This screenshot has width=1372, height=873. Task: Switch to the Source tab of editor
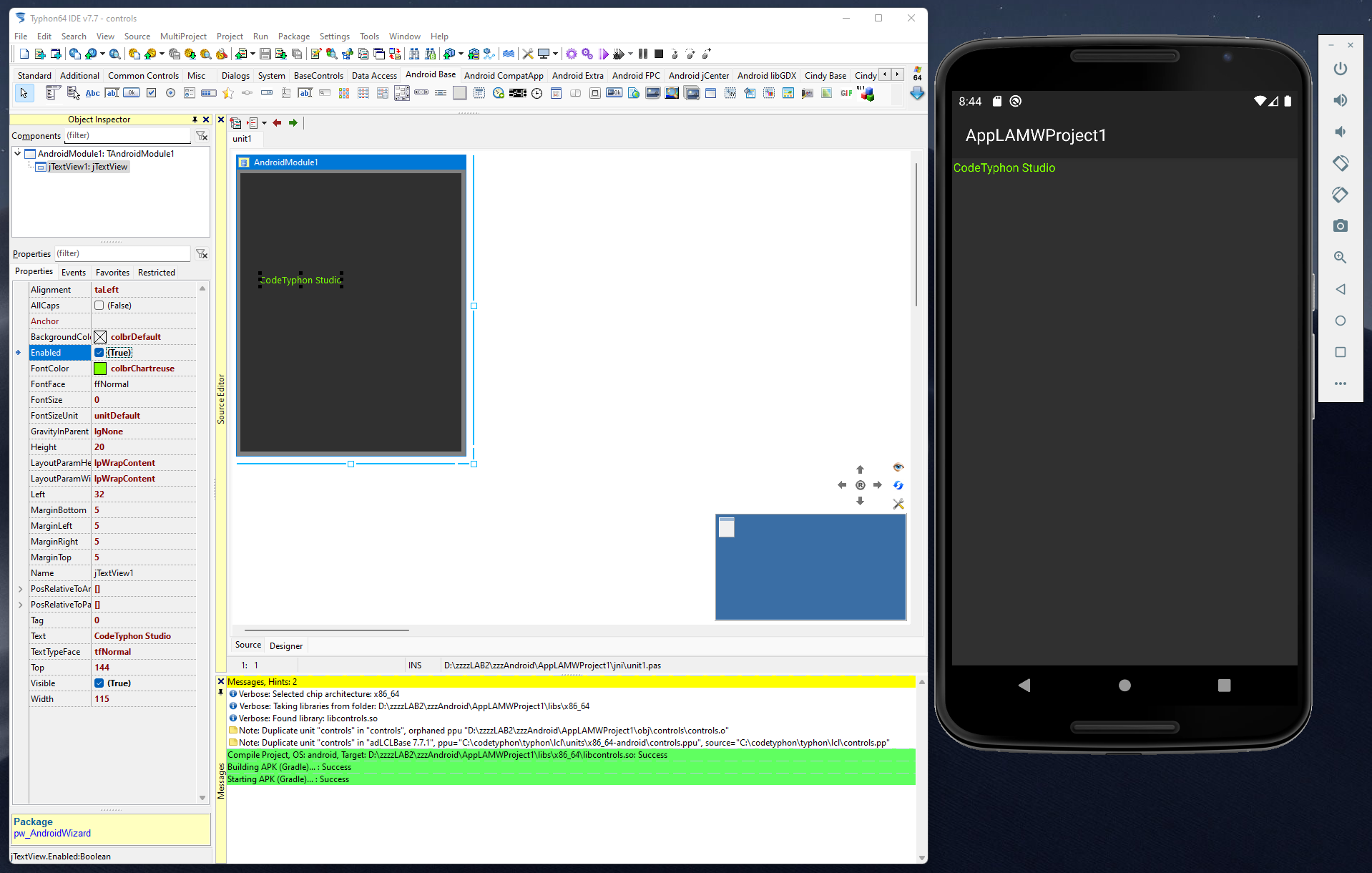pyautogui.click(x=248, y=645)
